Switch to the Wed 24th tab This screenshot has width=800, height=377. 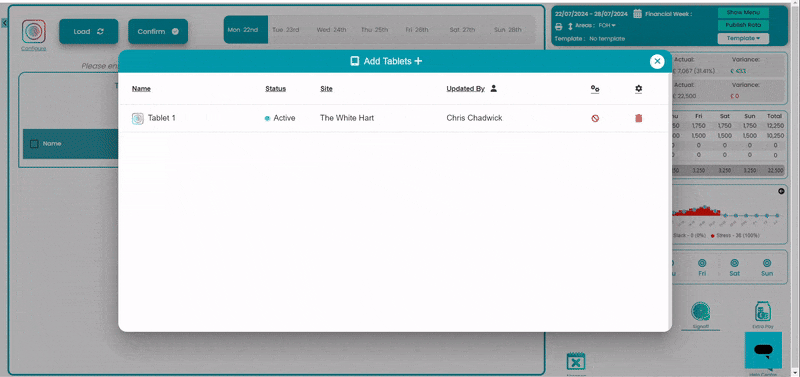(331, 30)
